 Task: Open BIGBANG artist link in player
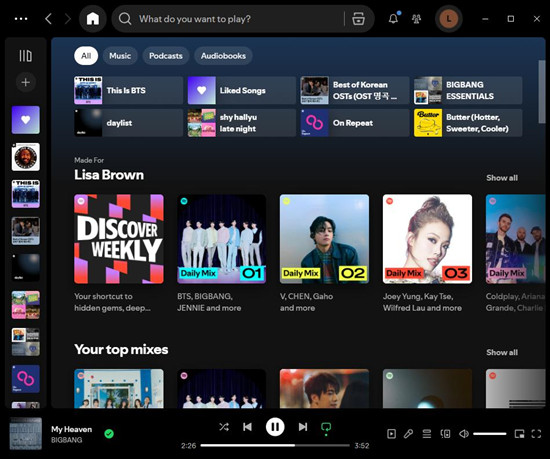click(67, 440)
